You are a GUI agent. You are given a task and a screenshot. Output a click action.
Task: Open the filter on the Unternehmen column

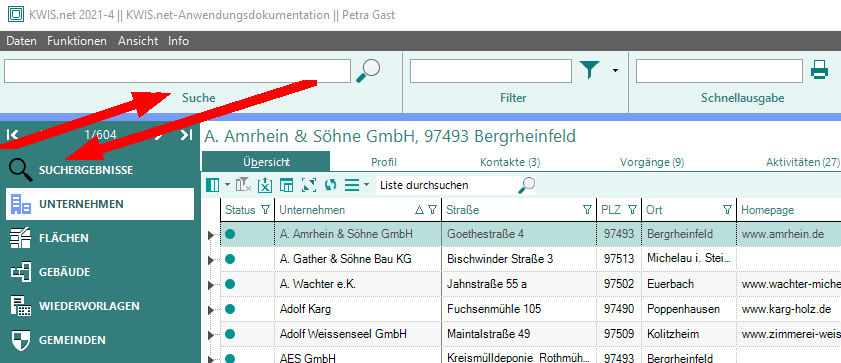(x=432, y=210)
